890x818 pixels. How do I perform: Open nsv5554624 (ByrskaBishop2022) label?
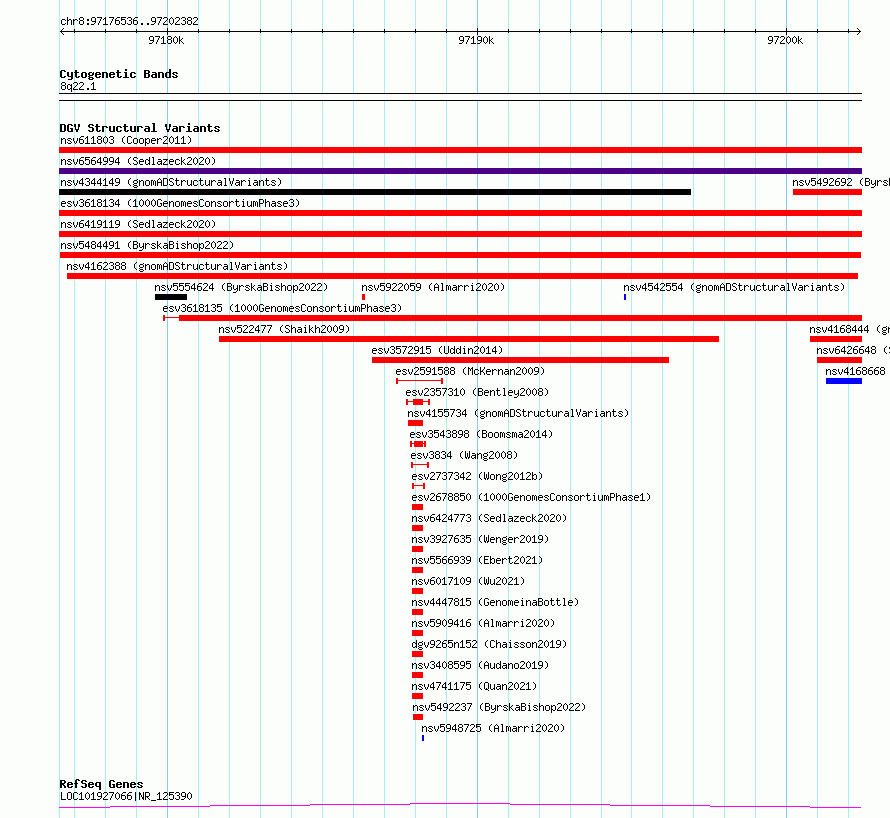tap(241, 287)
